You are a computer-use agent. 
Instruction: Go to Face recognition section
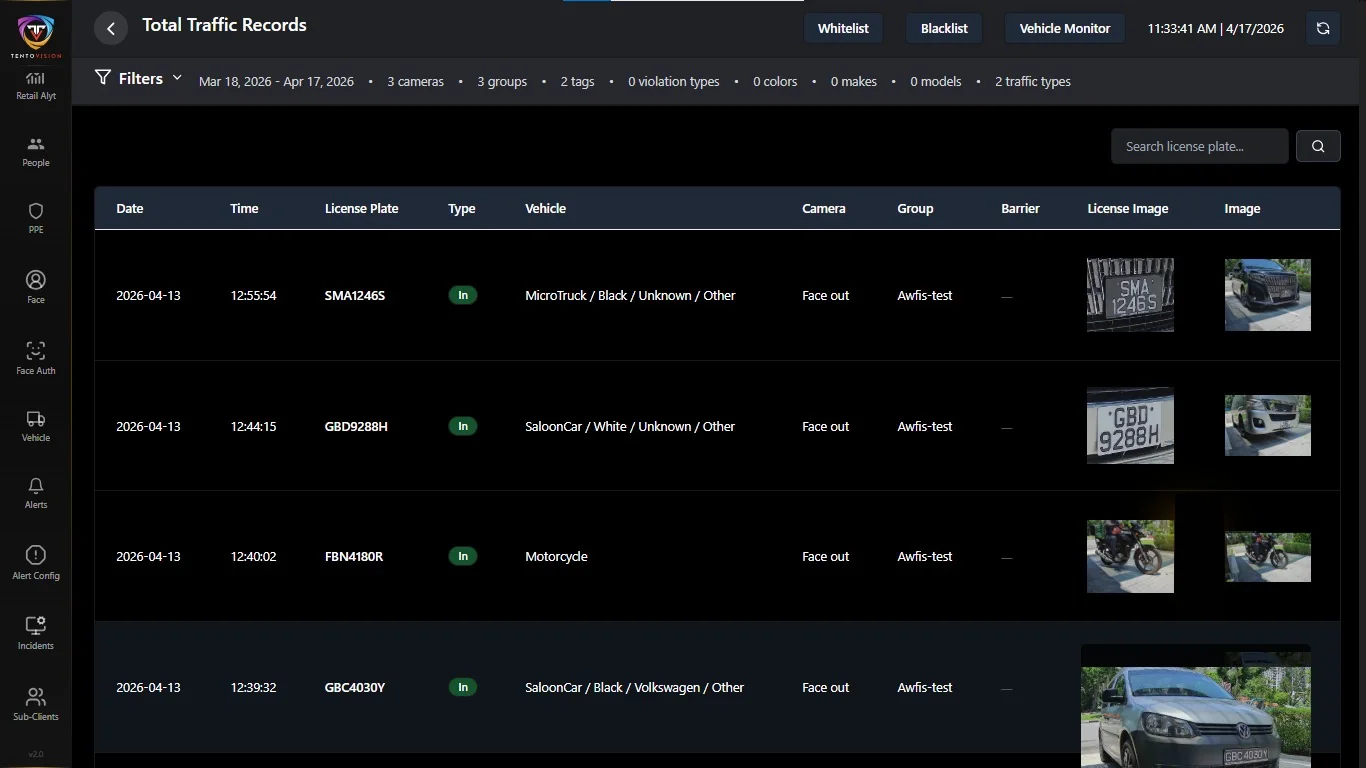tap(35, 288)
